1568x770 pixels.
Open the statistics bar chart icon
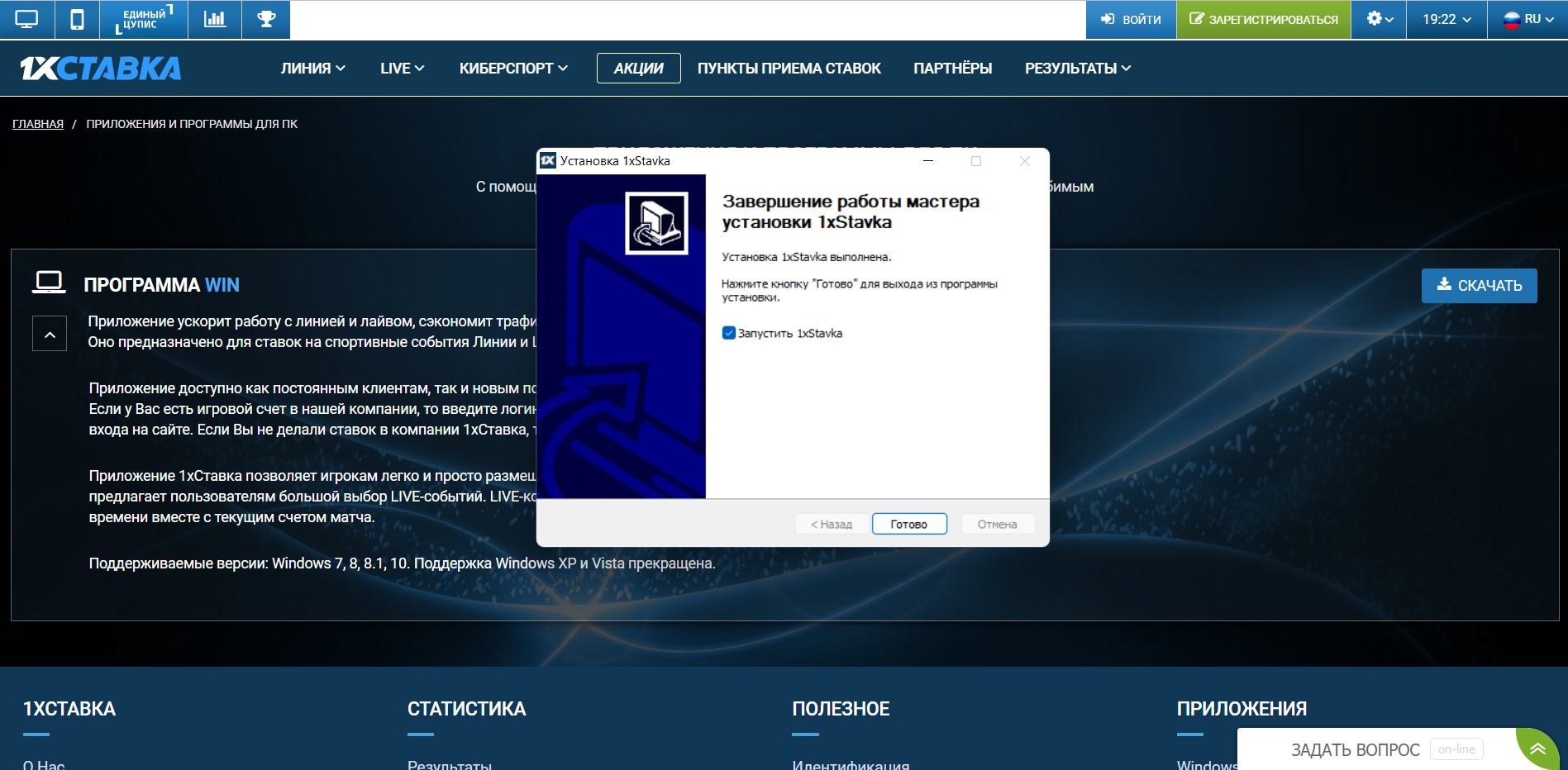215,19
